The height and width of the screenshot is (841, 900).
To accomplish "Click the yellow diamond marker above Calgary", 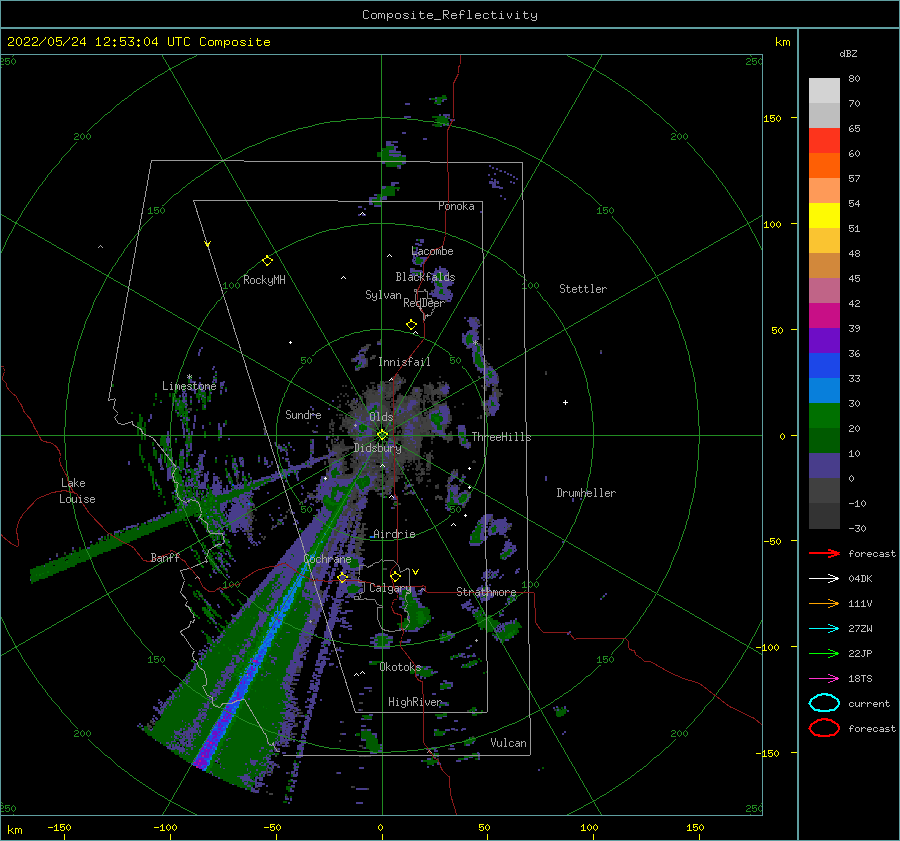I will pyautogui.click(x=395, y=576).
